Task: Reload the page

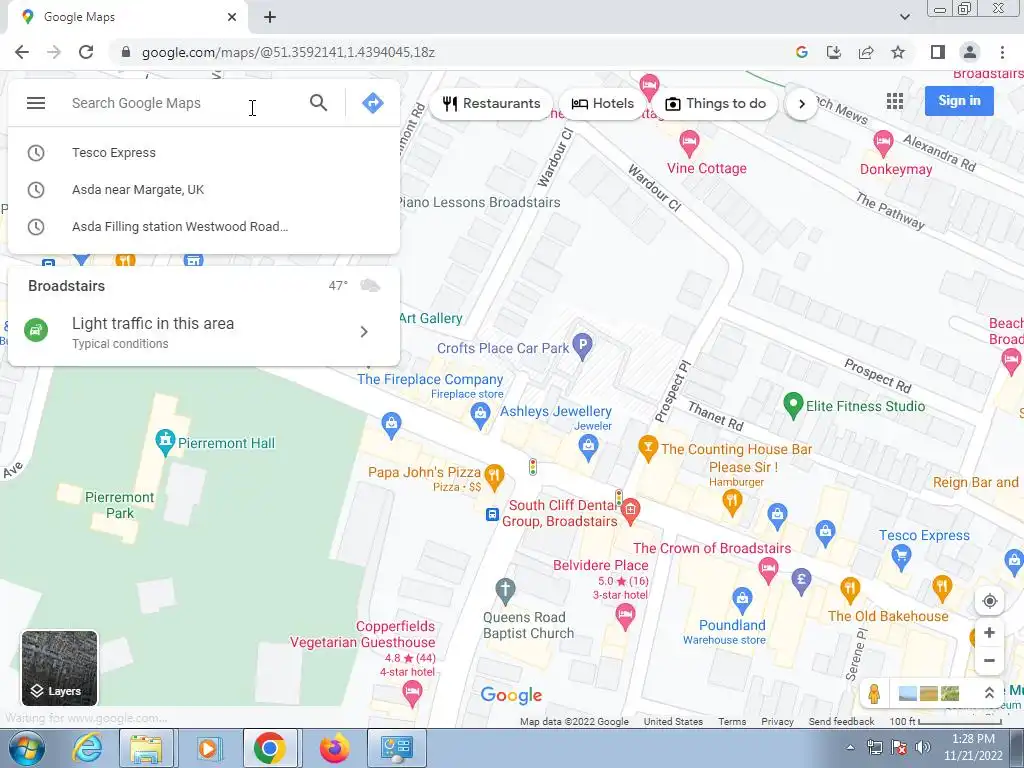Action: tap(86, 52)
